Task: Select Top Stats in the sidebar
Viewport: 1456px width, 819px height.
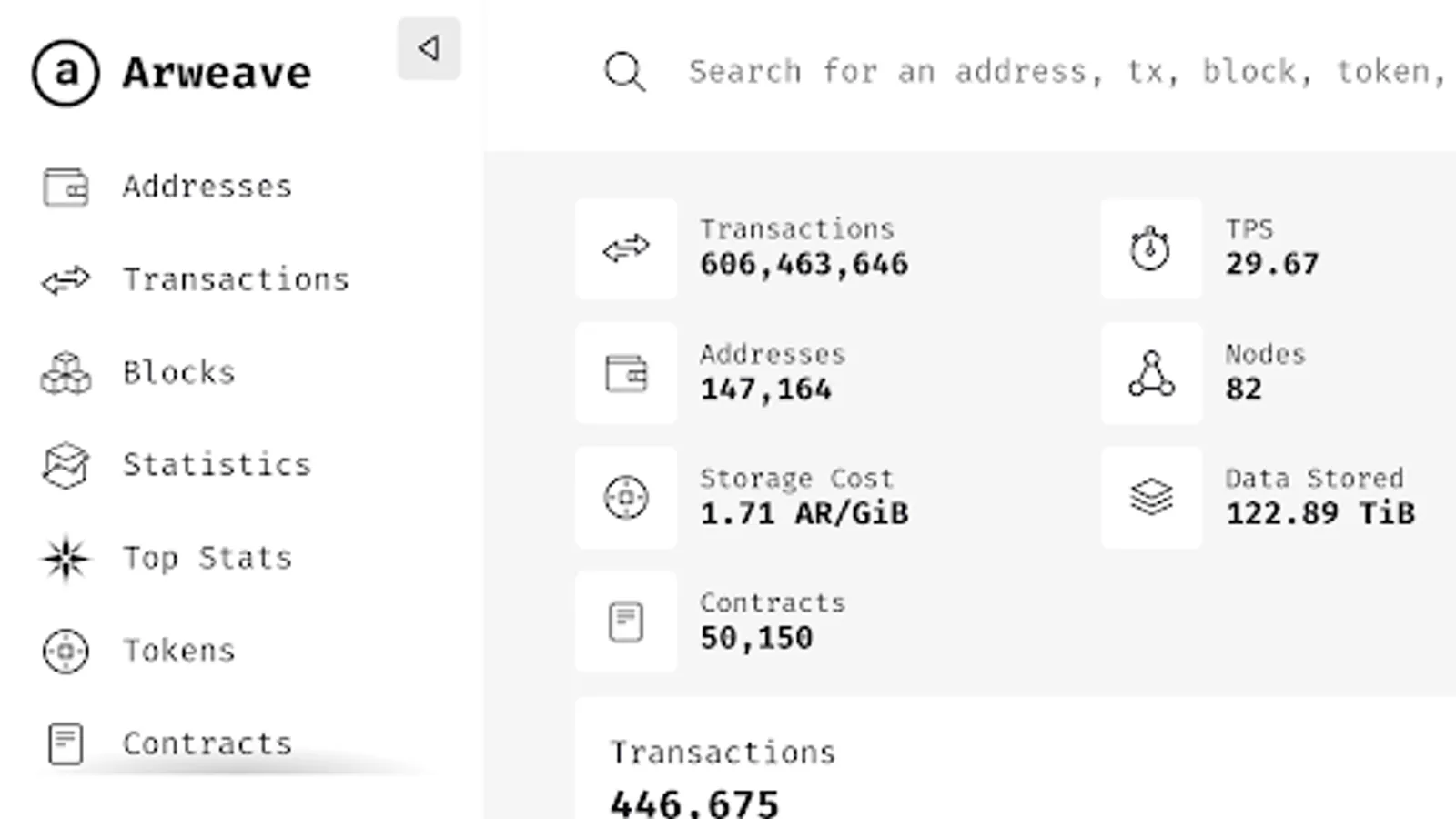Action: pos(207,558)
